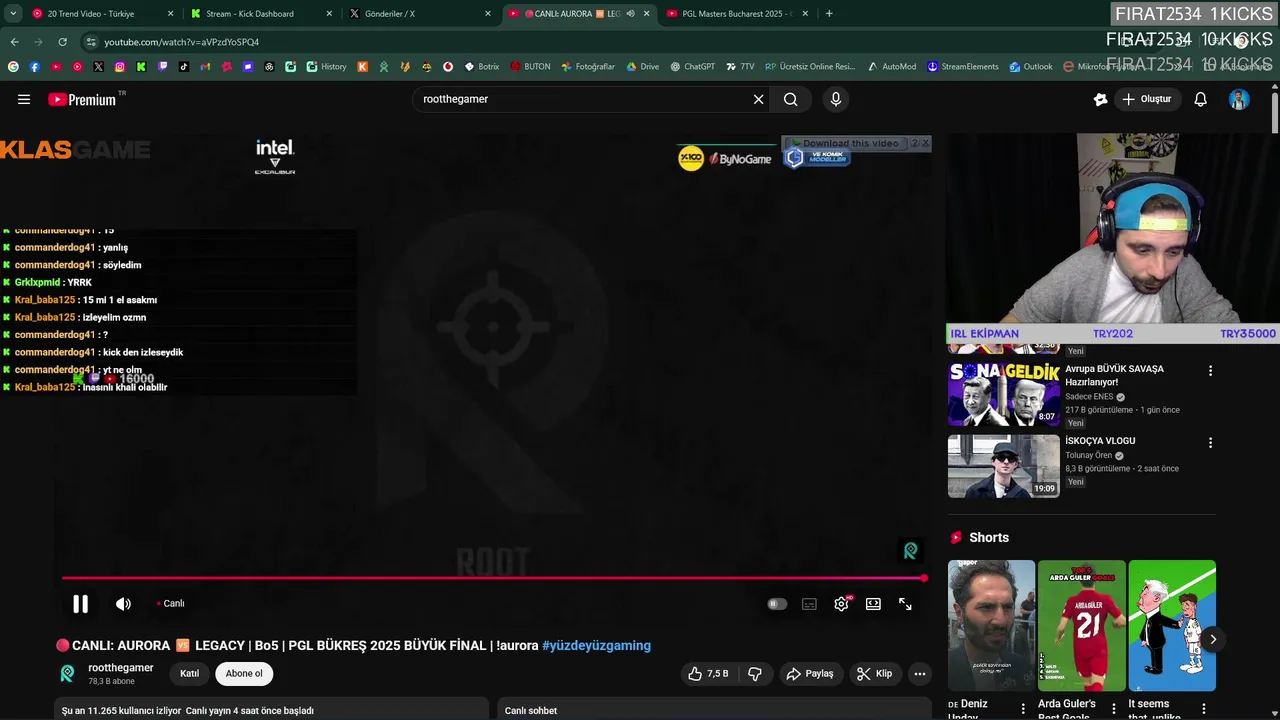Open options menu for Avrupa BÜYÜK SAVAŞA video
Image resolution: width=1280 pixels, height=720 pixels.
pos(1210,371)
